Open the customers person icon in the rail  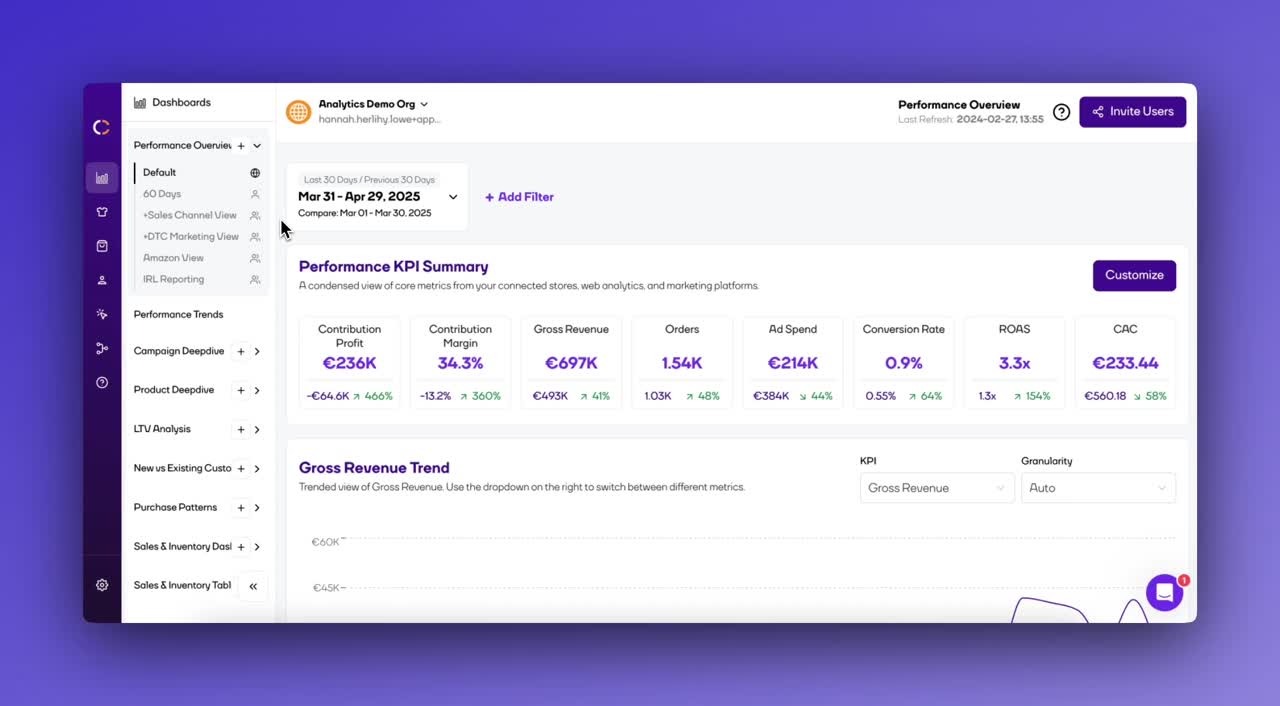[x=102, y=280]
